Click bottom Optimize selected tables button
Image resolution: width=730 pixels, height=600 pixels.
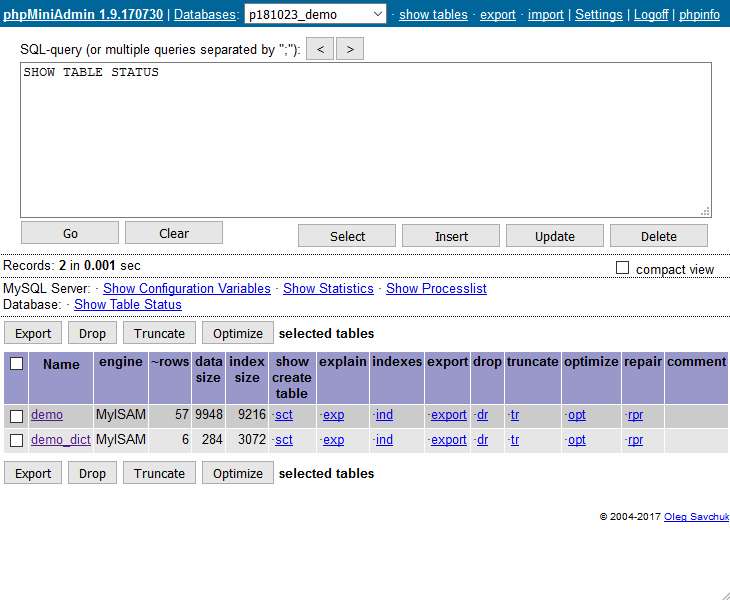tap(238, 473)
